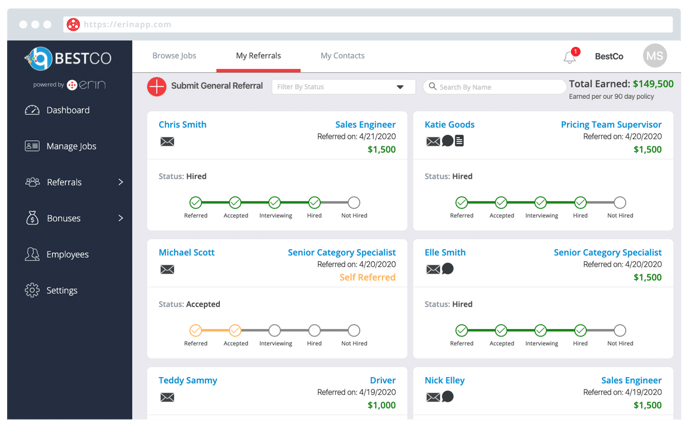Image resolution: width=688 pixels, height=428 pixels.
Task: Open the Dashboard gauge icon
Action: [32, 110]
